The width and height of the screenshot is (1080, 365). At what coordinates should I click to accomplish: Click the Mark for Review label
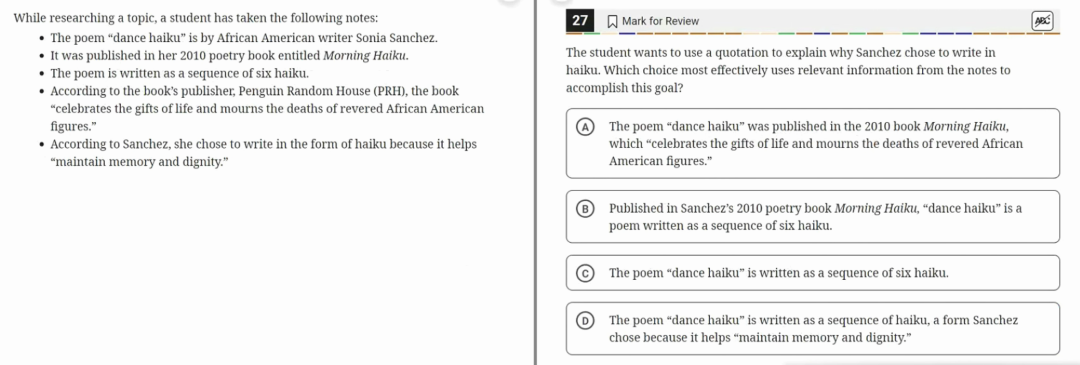click(x=660, y=21)
